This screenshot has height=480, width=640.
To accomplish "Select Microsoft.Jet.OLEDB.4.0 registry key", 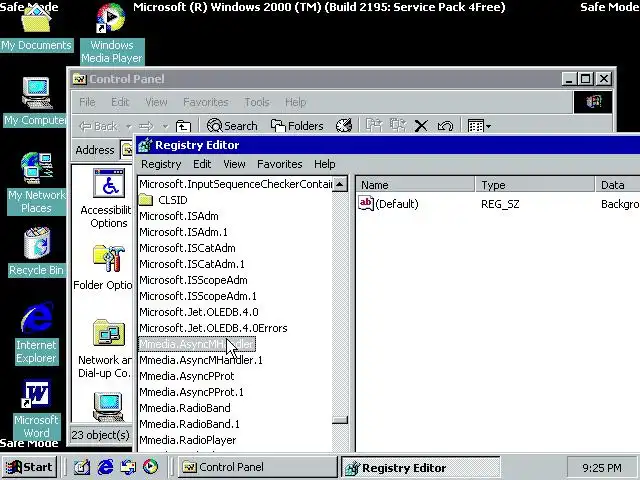I will coord(199,312).
